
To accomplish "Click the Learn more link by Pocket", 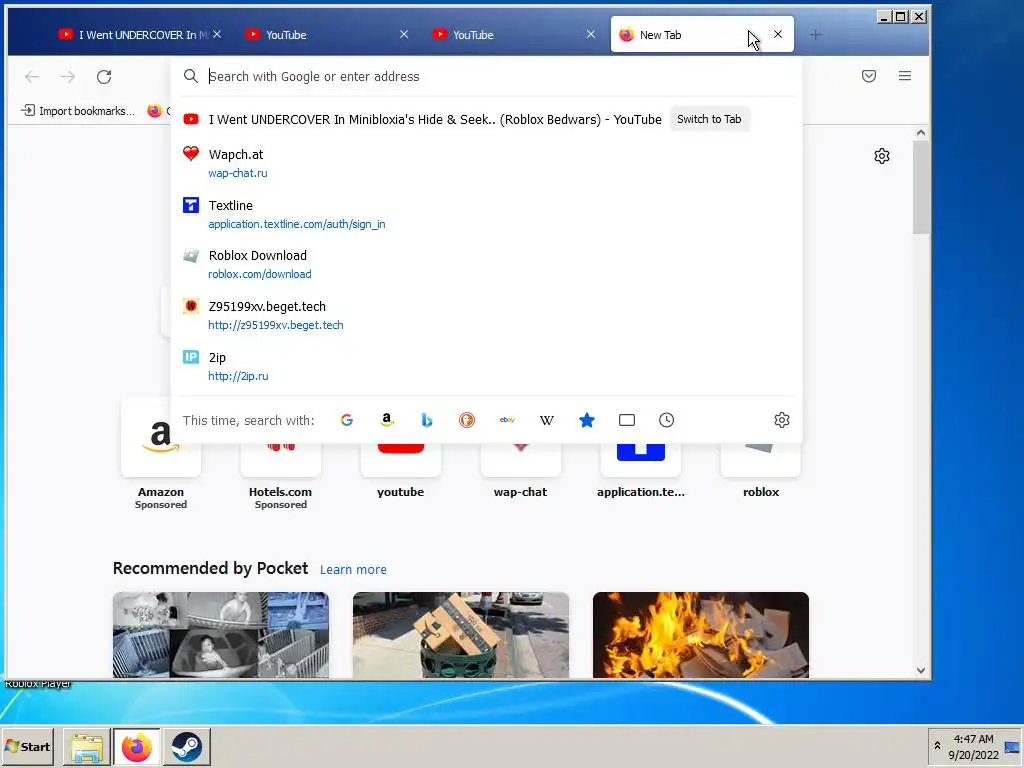I will coord(353,569).
